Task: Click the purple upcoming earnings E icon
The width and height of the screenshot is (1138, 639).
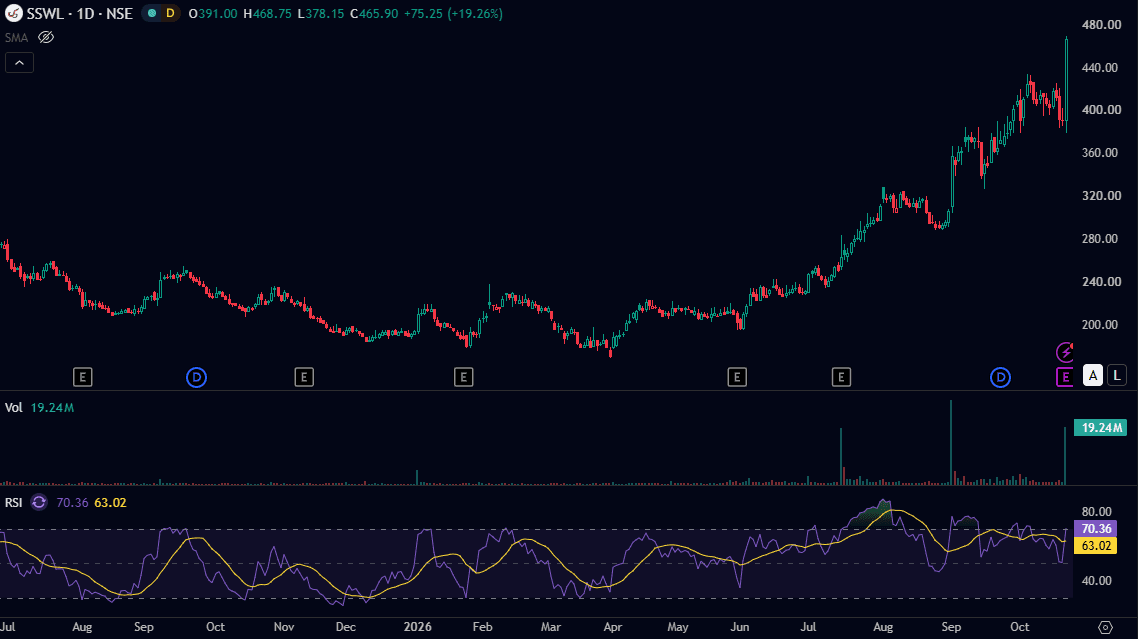Action: point(1065,377)
